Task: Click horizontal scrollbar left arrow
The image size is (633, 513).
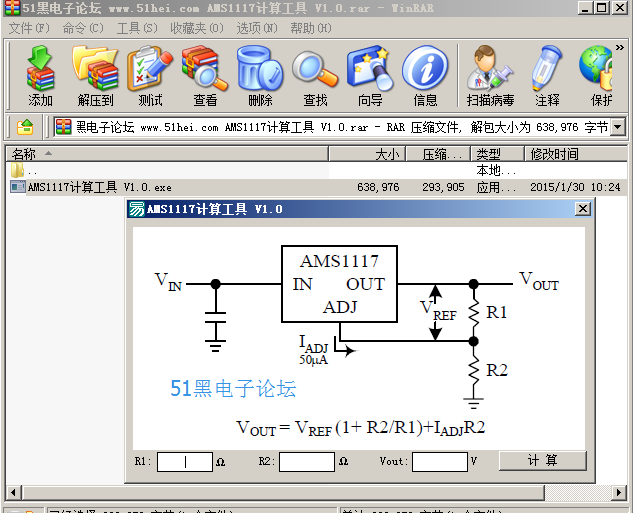Action: tap(13, 492)
